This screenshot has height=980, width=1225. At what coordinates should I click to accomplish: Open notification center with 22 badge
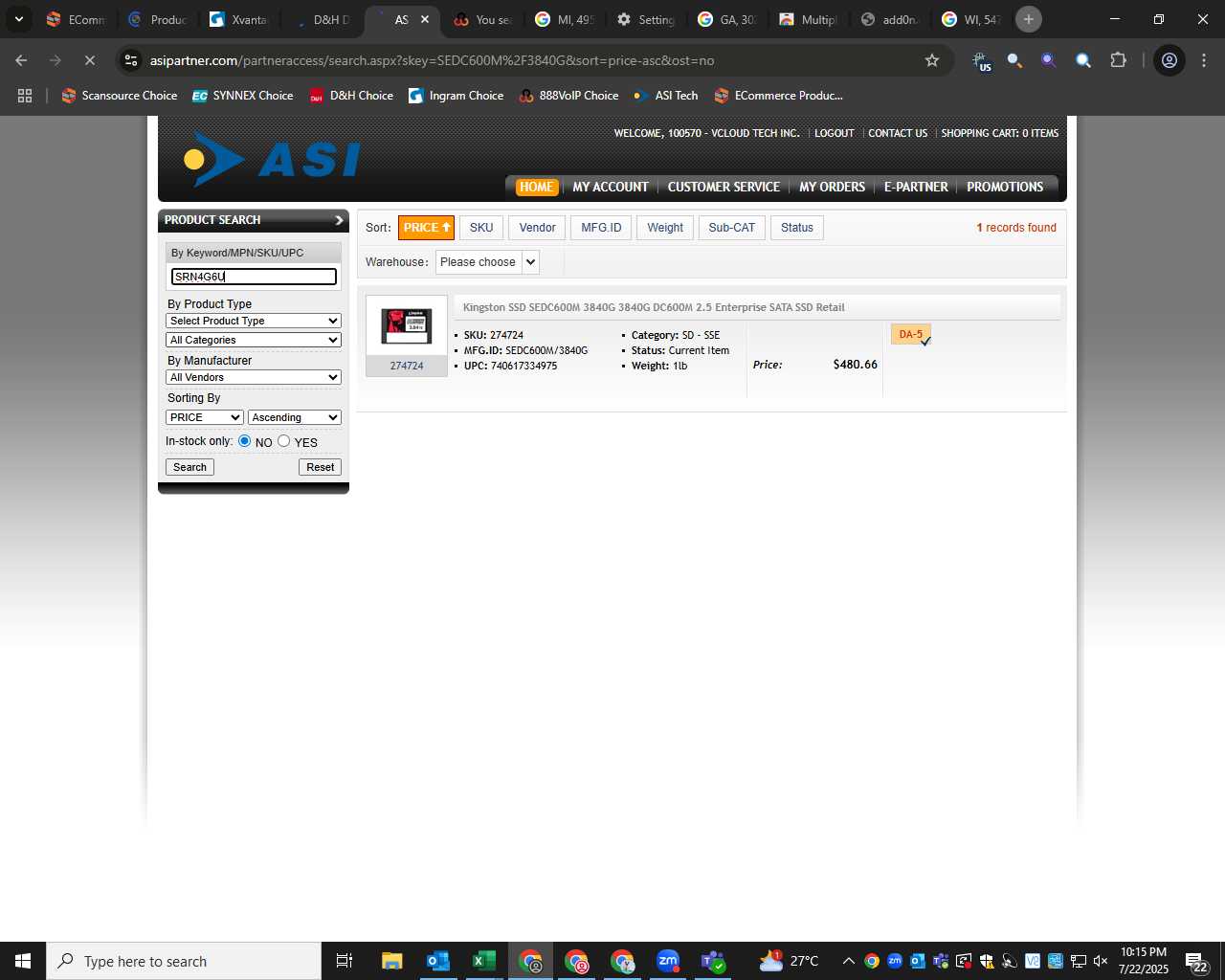(x=1196, y=961)
